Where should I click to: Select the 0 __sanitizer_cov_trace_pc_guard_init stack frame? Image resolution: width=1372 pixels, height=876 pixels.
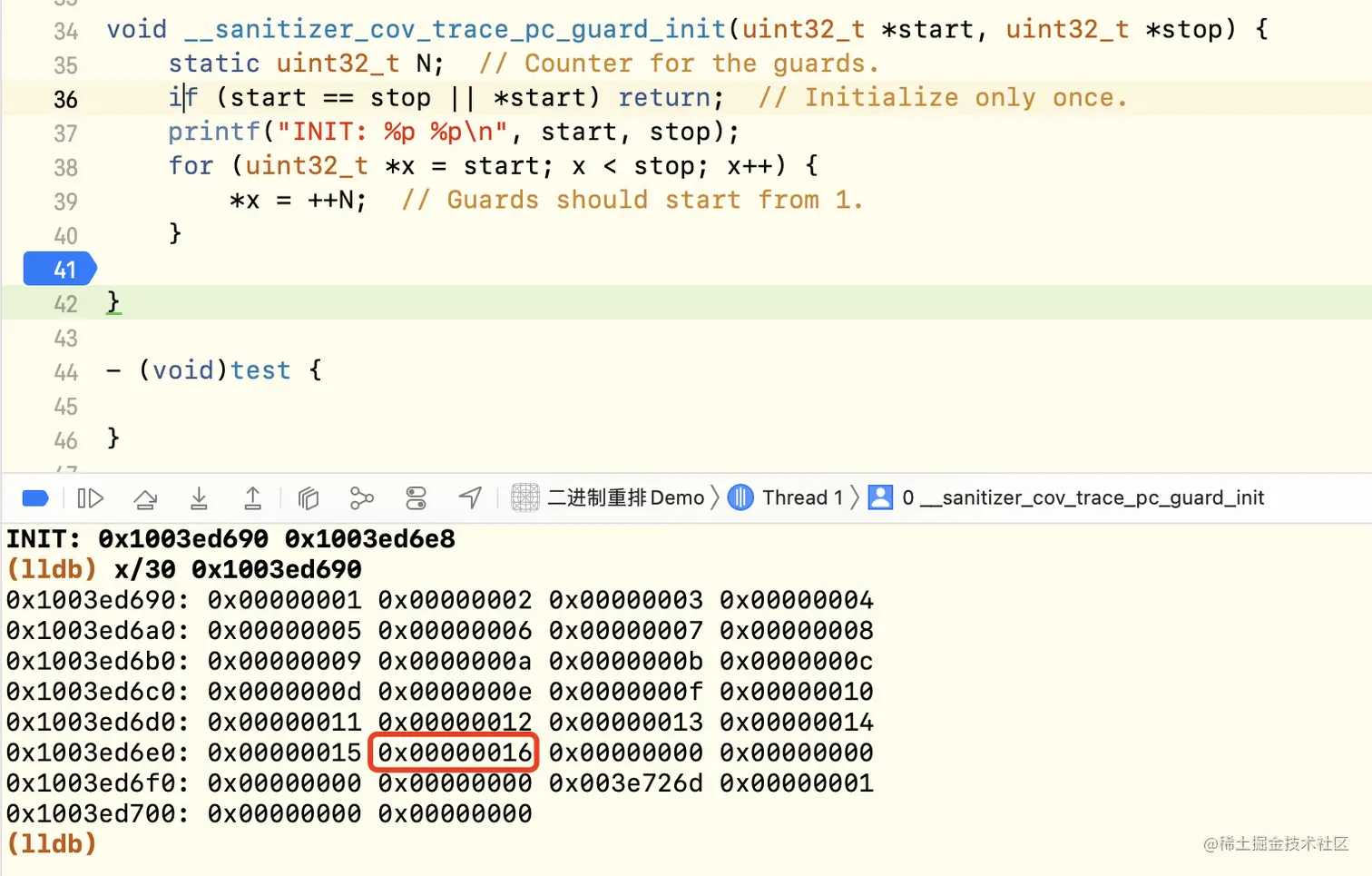pos(1066,497)
